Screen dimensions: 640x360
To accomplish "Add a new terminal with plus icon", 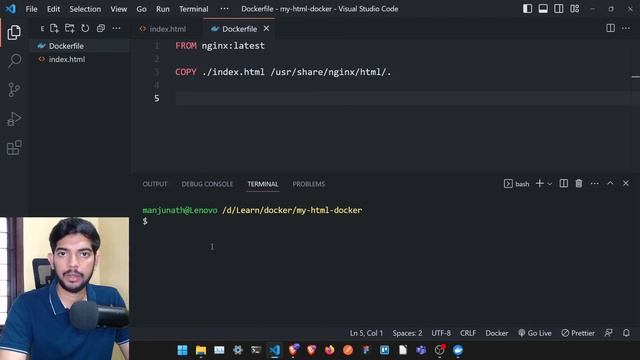I will [x=539, y=184].
